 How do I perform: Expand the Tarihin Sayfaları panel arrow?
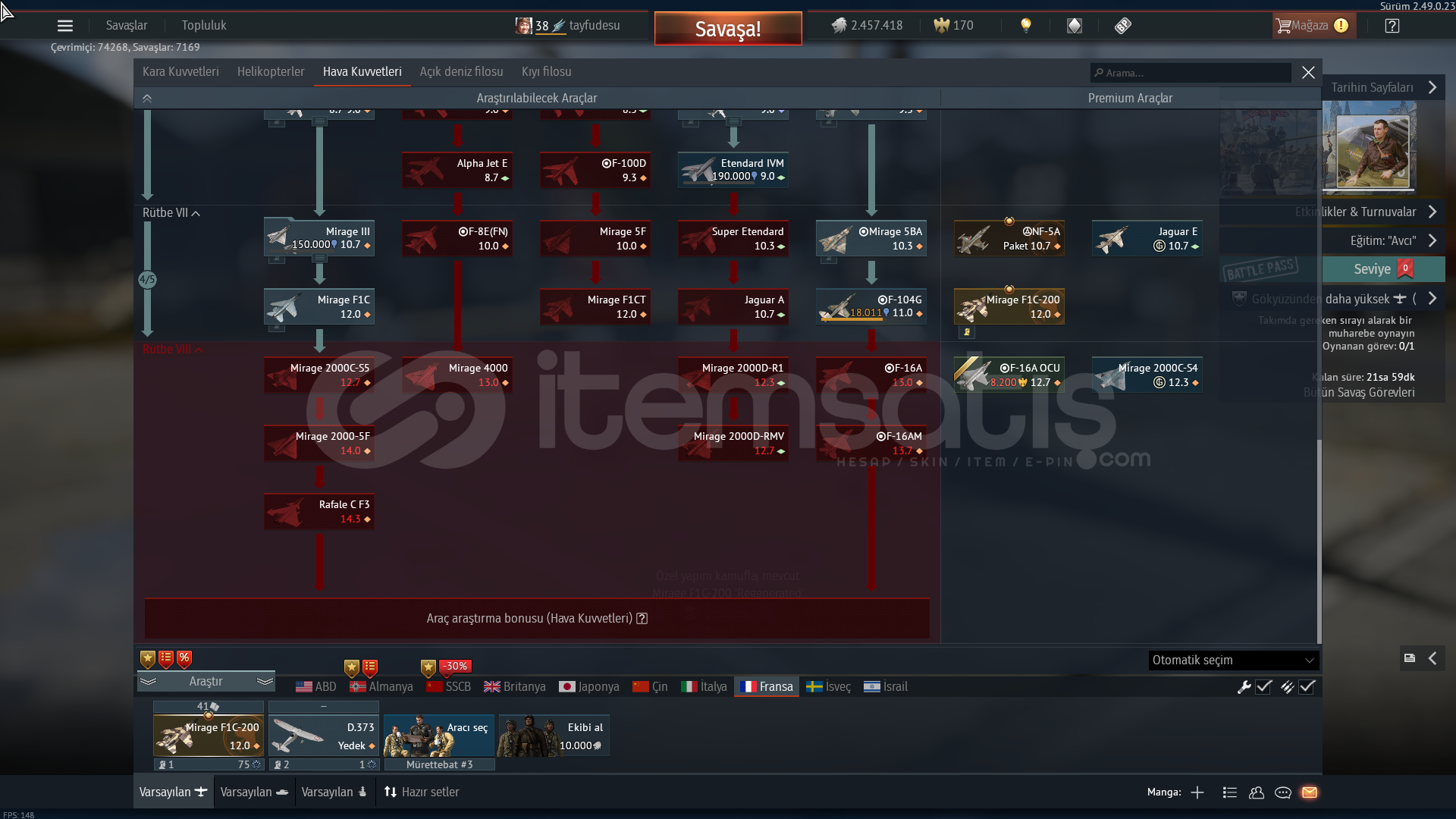click(1432, 87)
